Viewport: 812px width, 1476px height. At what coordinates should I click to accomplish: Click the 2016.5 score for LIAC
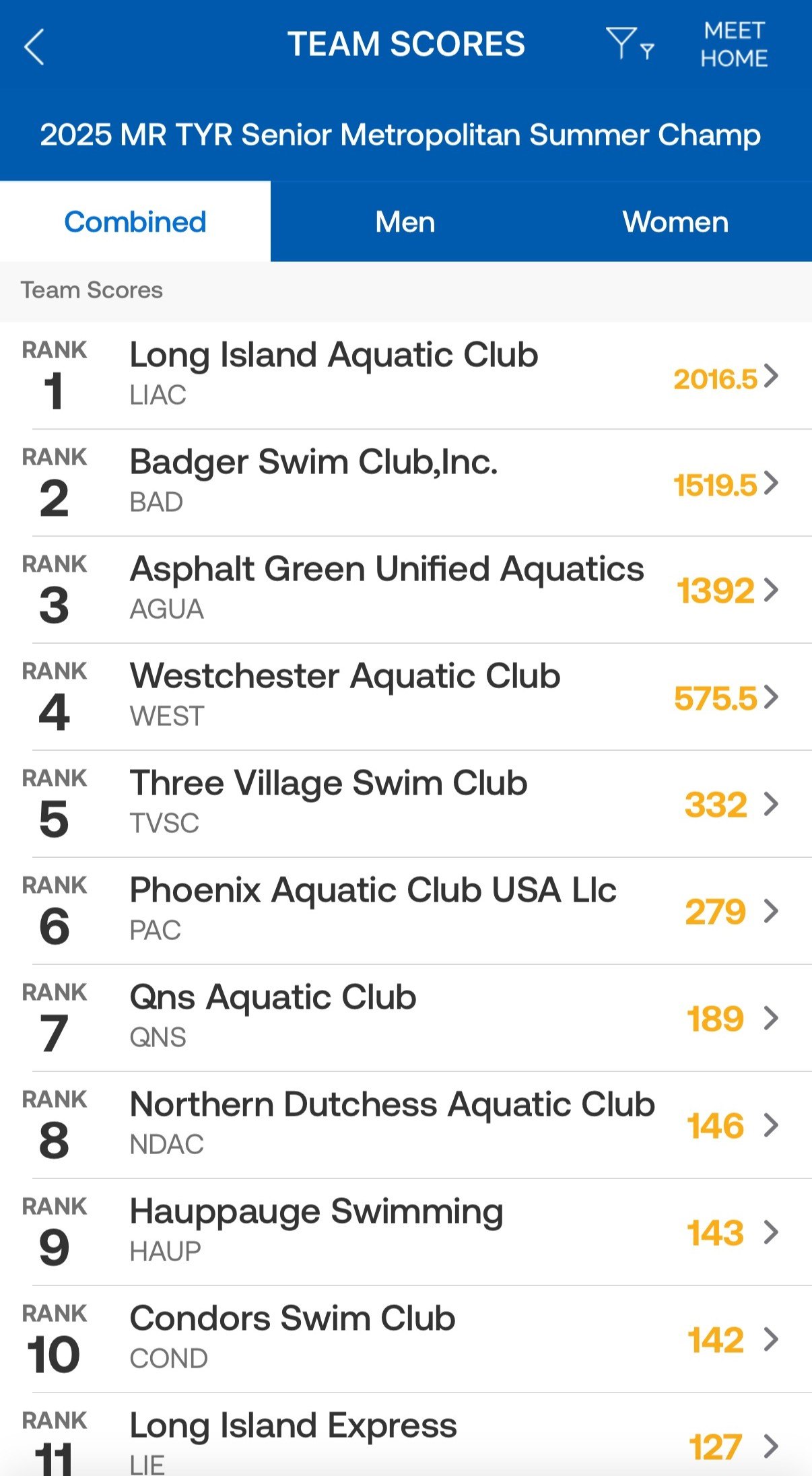click(715, 379)
